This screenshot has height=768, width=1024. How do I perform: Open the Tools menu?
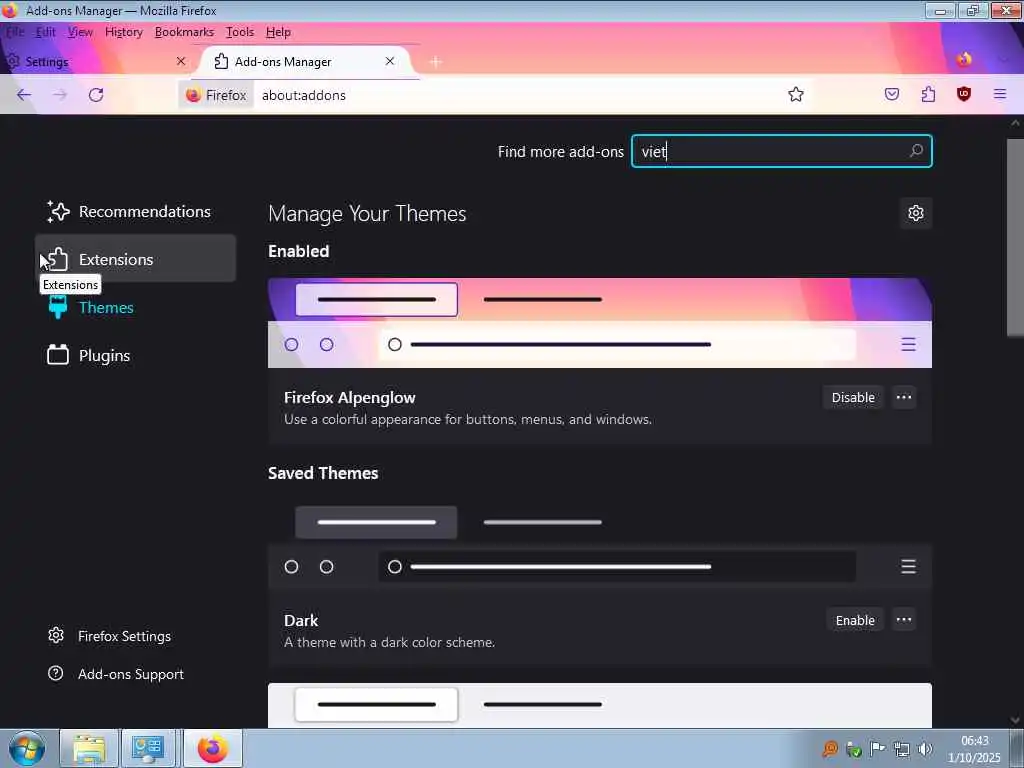(240, 32)
